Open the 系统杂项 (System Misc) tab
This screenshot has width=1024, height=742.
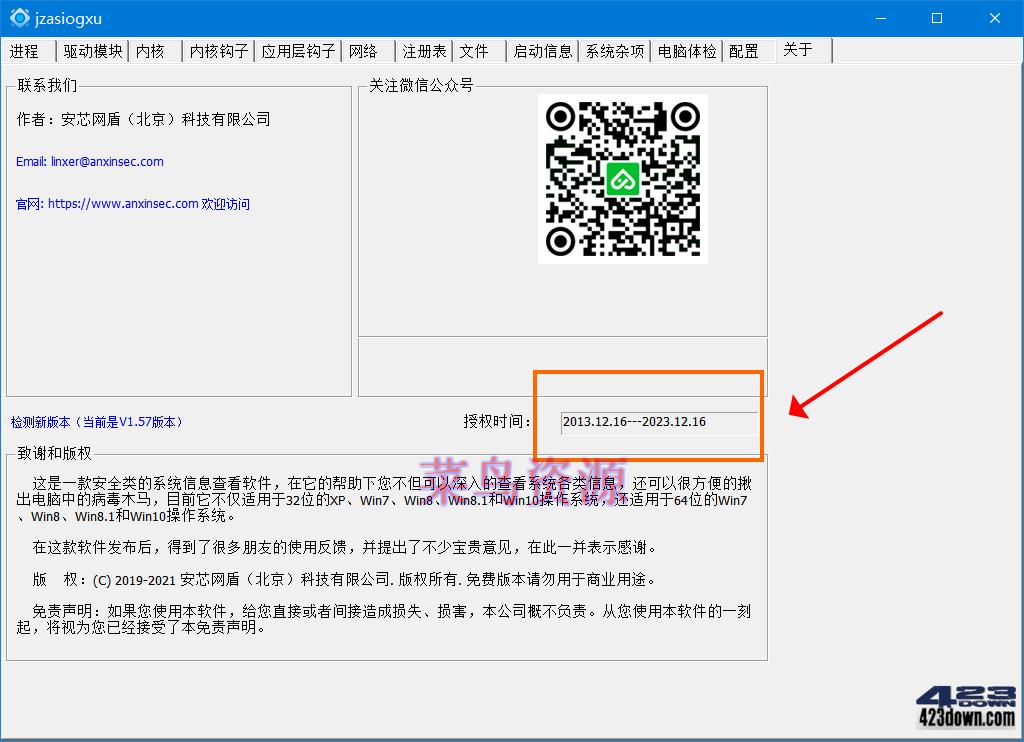click(x=613, y=50)
